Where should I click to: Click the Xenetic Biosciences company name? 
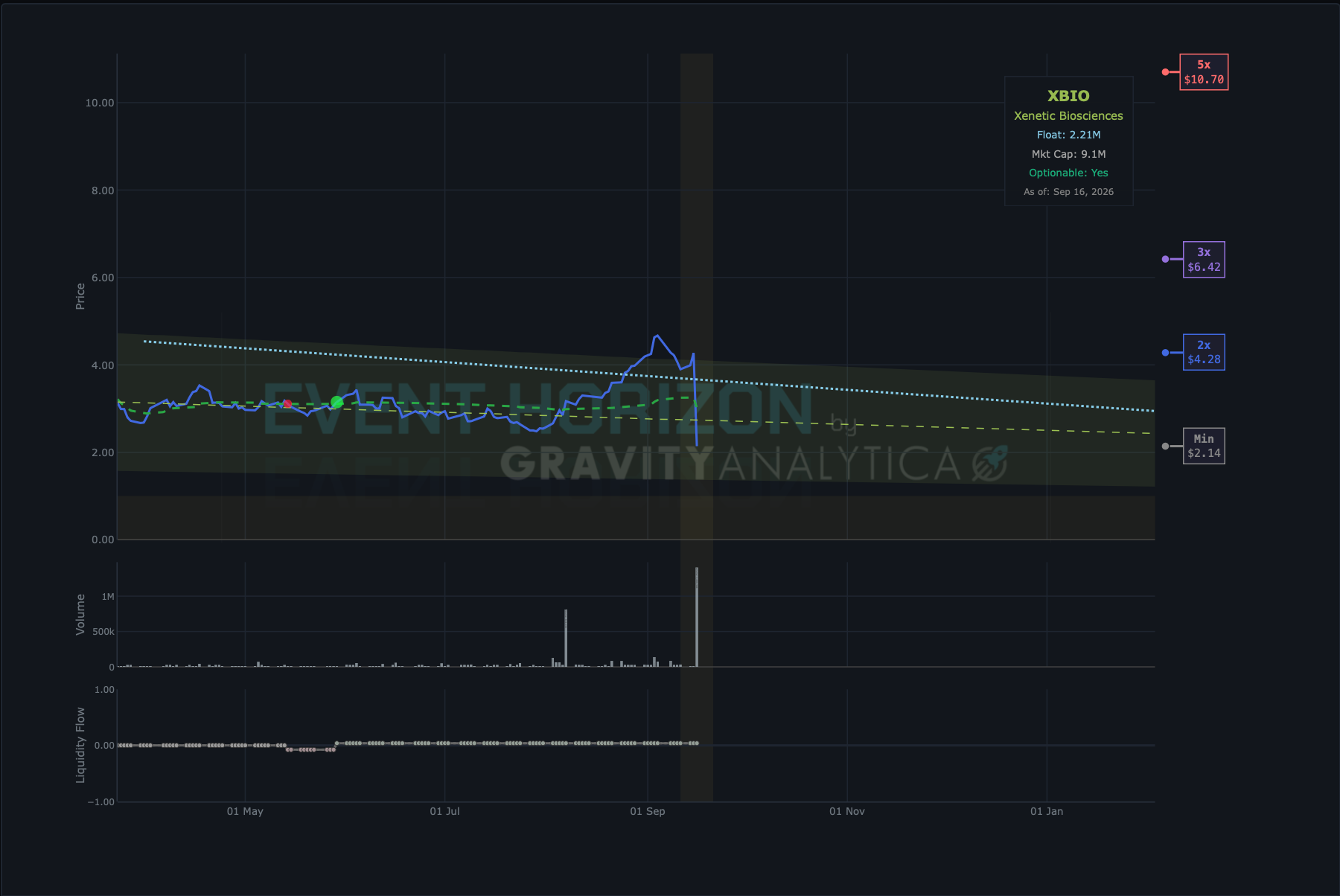(x=1068, y=116)
